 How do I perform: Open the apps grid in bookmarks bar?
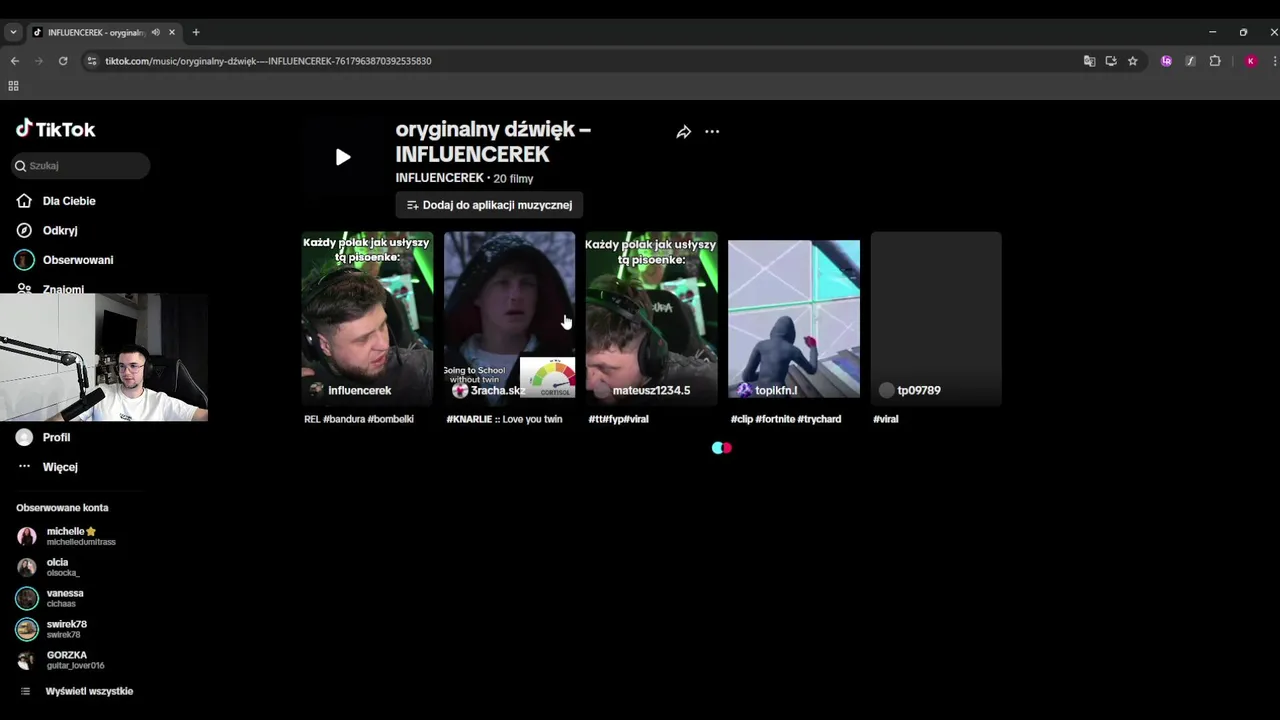coord(13,86)
